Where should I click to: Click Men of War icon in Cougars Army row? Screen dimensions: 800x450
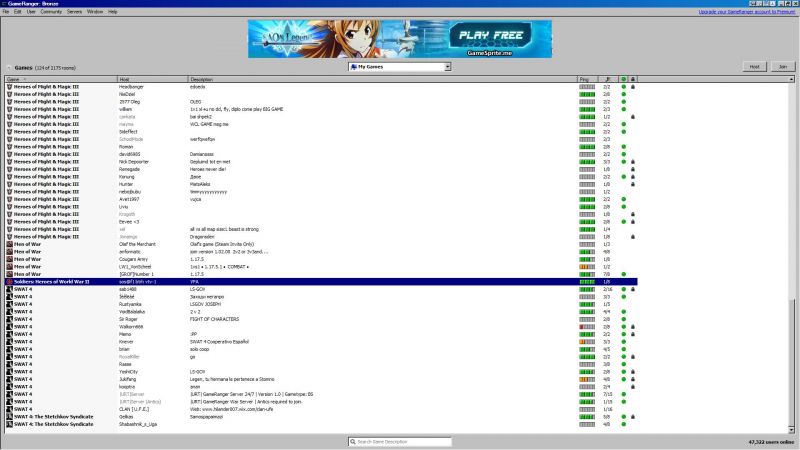pyautogui.click(x=9, y=259)
